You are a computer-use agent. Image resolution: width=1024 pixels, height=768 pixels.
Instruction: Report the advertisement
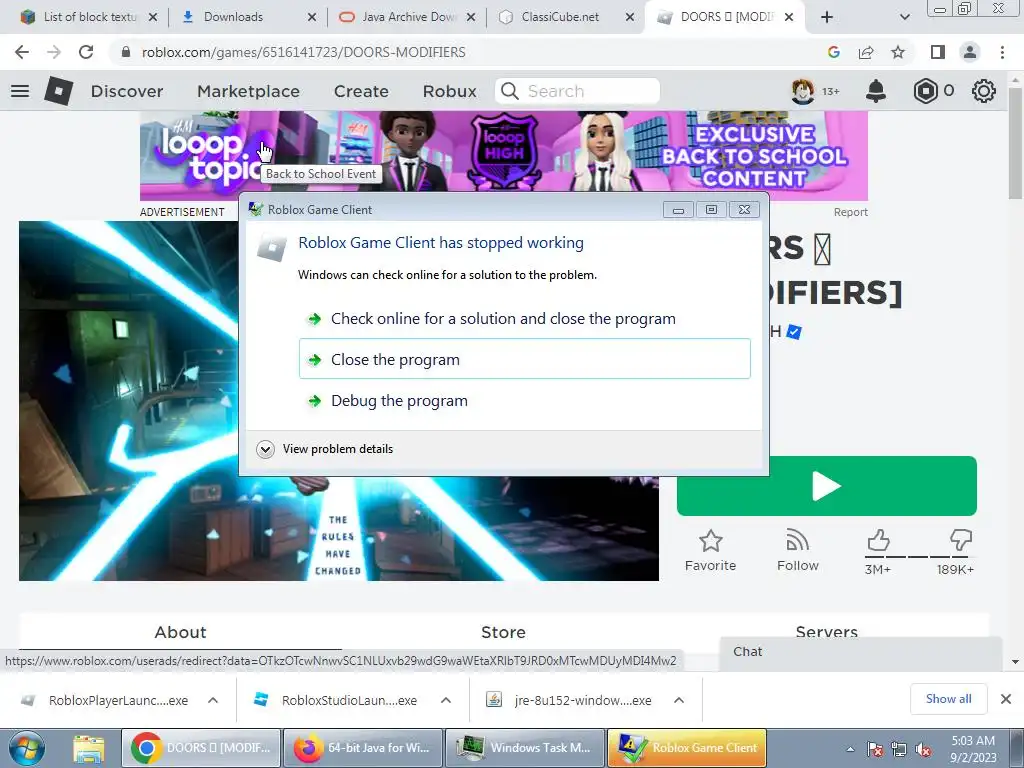[x=850, y=212]
